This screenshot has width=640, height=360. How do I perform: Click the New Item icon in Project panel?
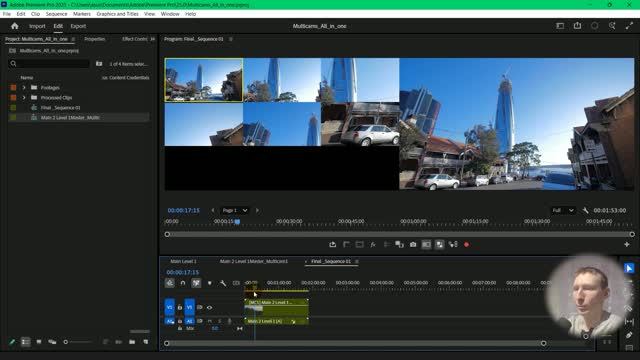pos(146,342)
